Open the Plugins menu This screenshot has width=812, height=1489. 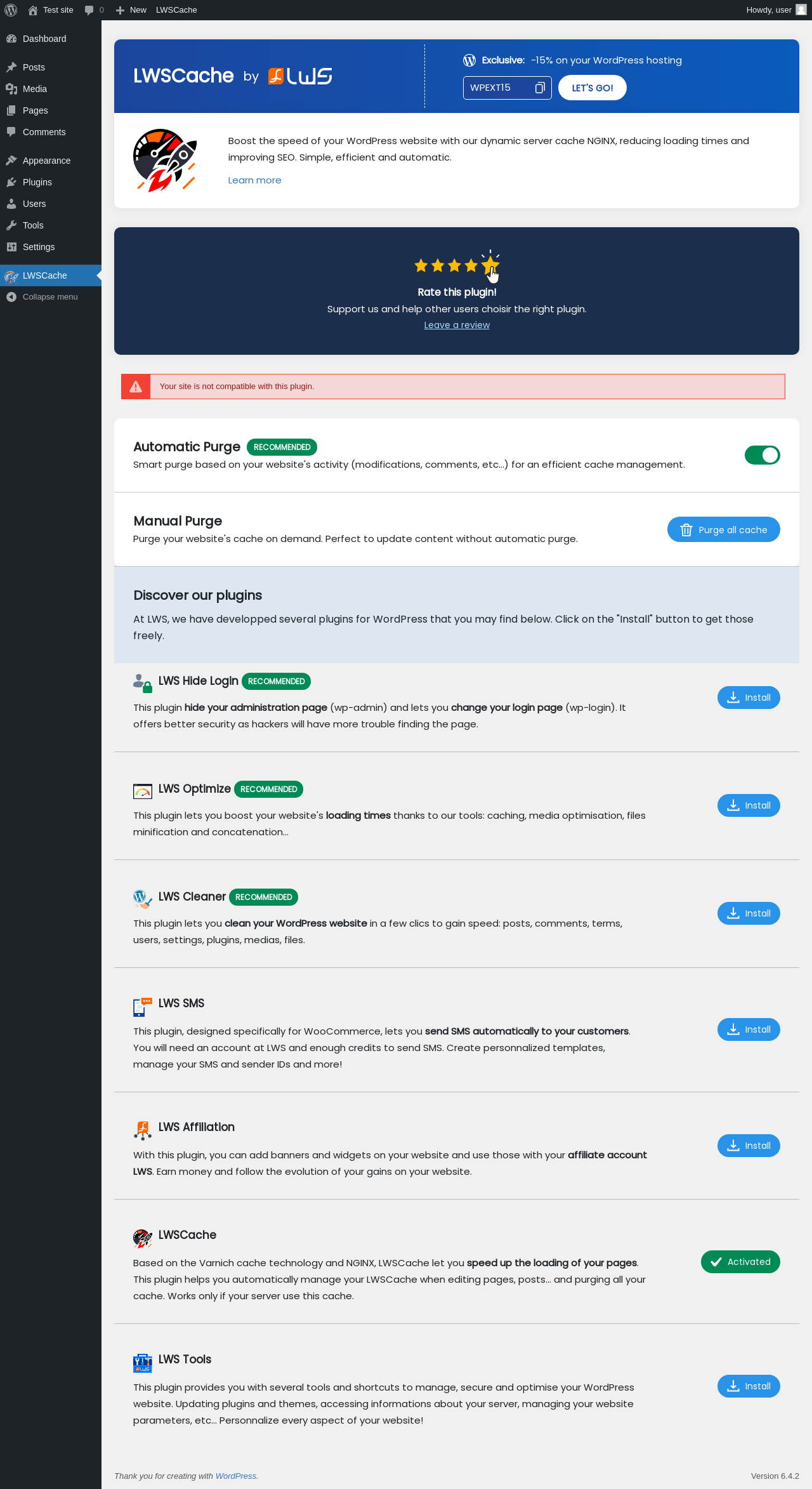pos(37,182)
